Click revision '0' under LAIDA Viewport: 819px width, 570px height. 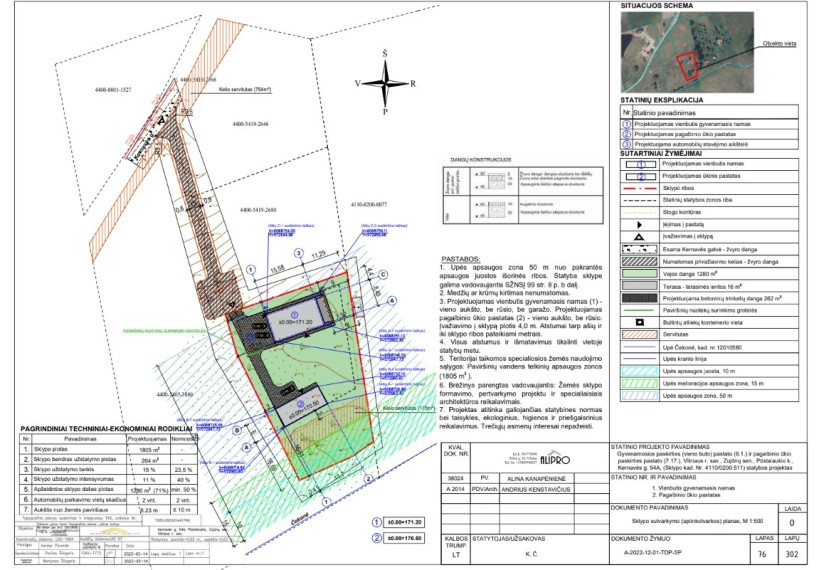[x=792, y=522]
